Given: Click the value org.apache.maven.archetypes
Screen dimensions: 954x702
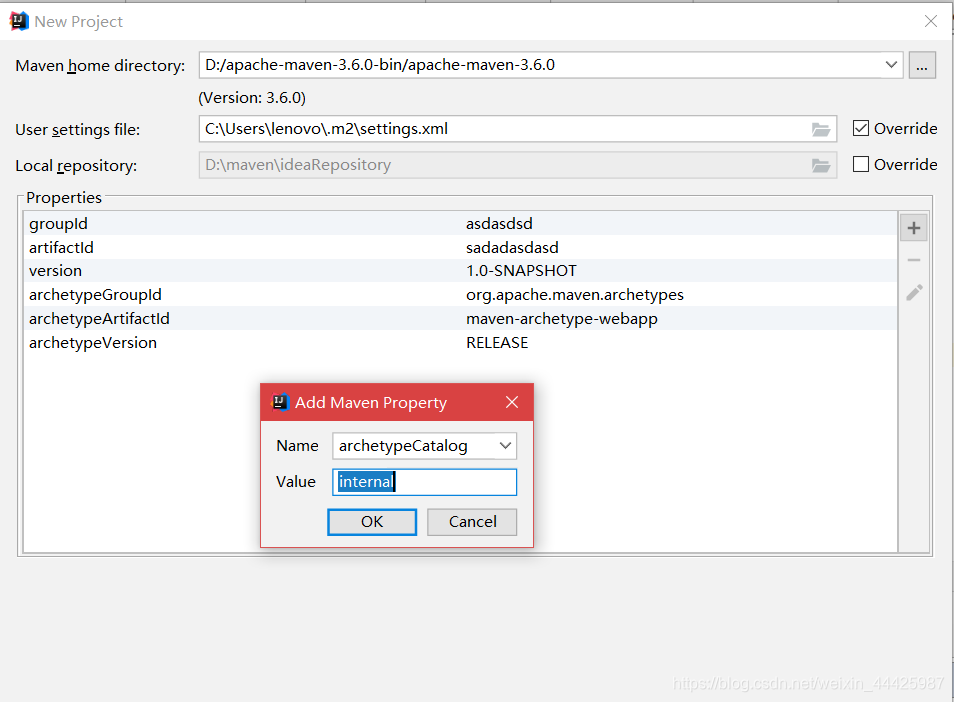Looking at the screenshot, I should tap(574, 295).
